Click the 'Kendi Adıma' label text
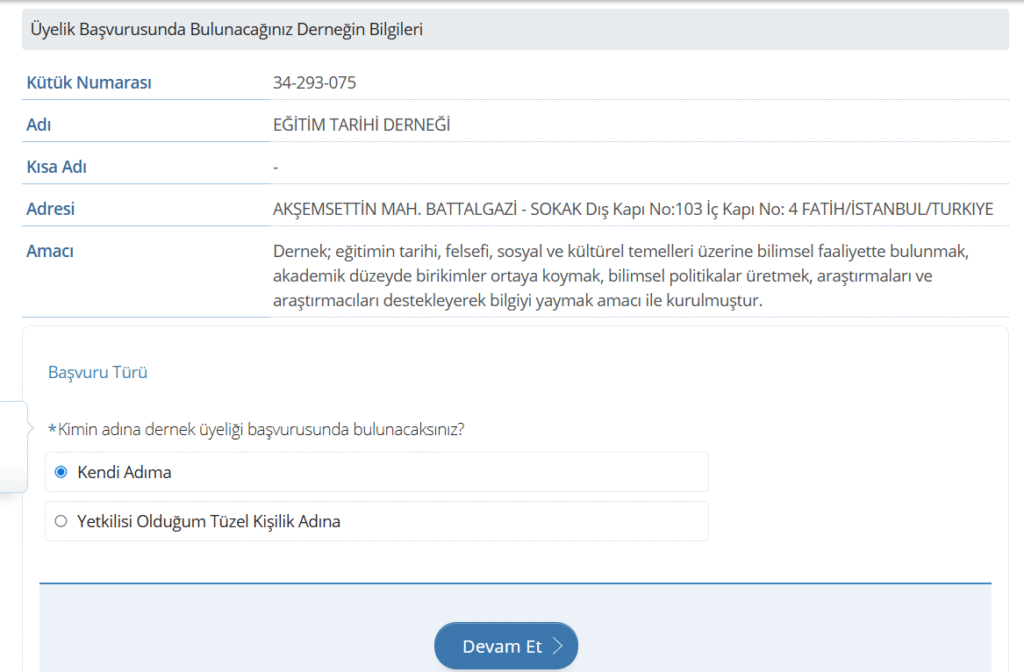 (x=124, y=472)
